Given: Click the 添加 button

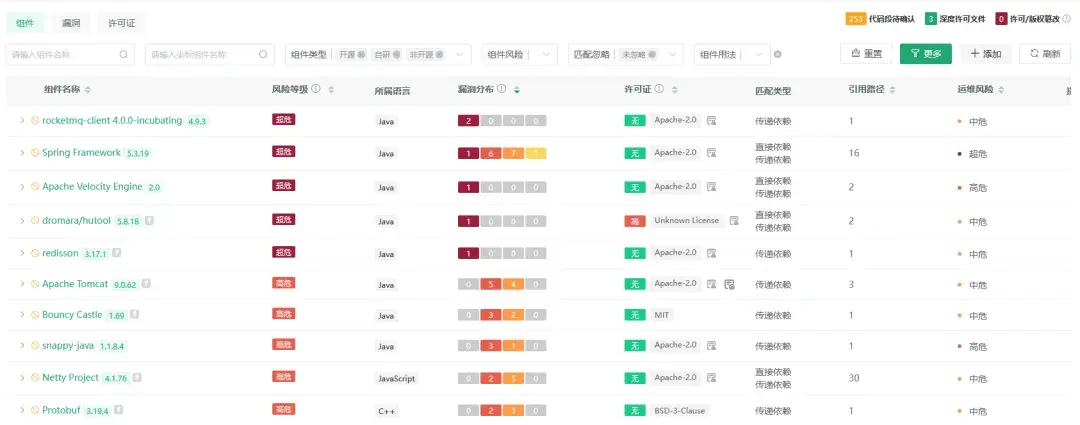Looking at the screenshot, I should (986, 54).
